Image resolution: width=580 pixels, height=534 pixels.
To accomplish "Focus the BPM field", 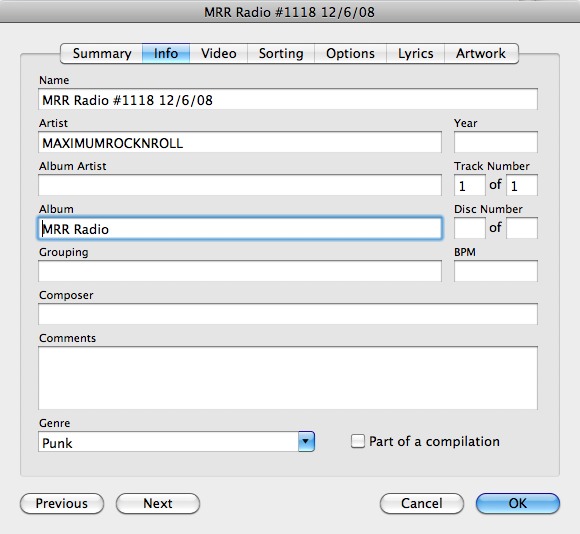I will [x=496, y=271].
